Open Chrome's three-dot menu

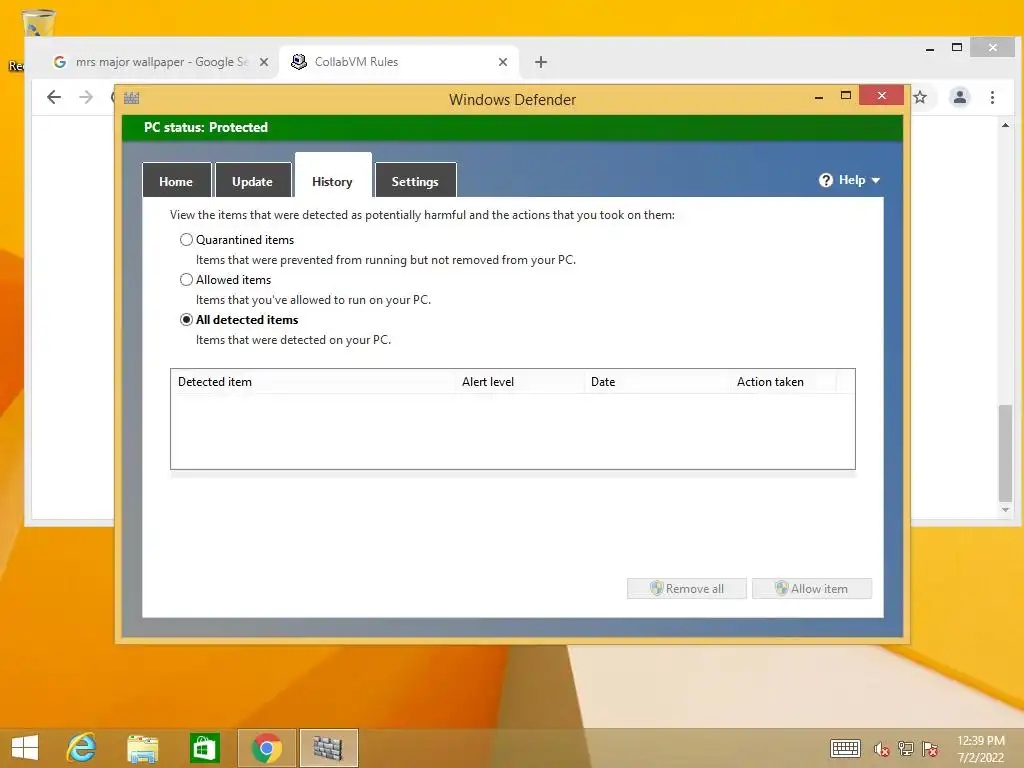992,97
